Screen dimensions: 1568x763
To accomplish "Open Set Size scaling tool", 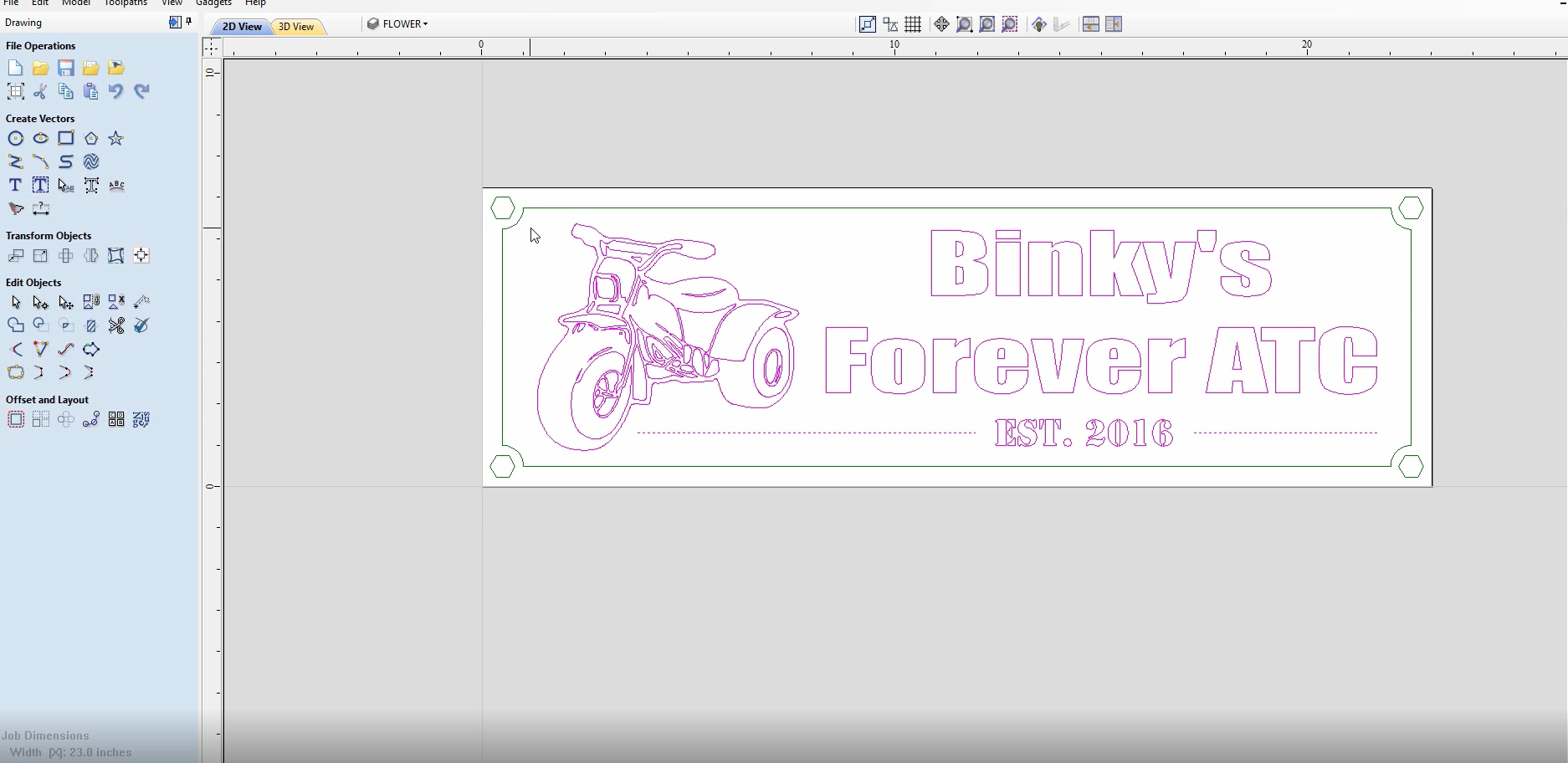I will [x=40, y=255].
